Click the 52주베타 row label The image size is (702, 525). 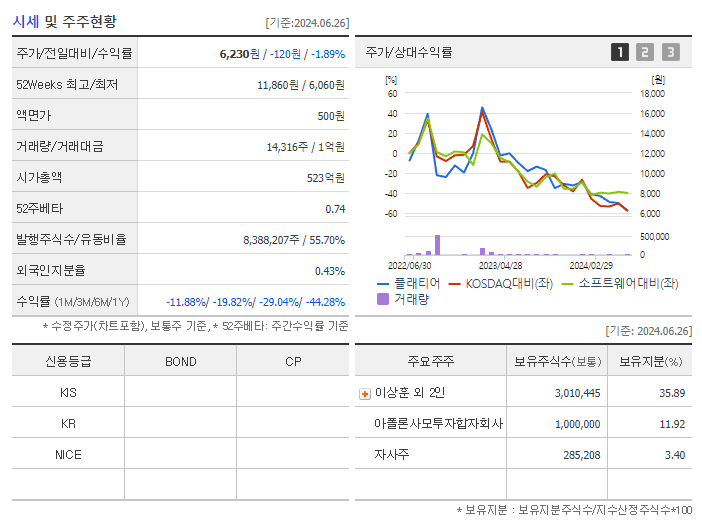[39, 209]
